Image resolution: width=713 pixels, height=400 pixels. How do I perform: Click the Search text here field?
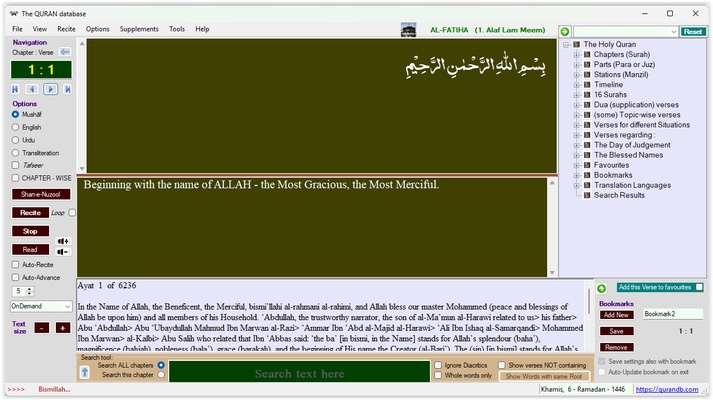coord(300,371)
